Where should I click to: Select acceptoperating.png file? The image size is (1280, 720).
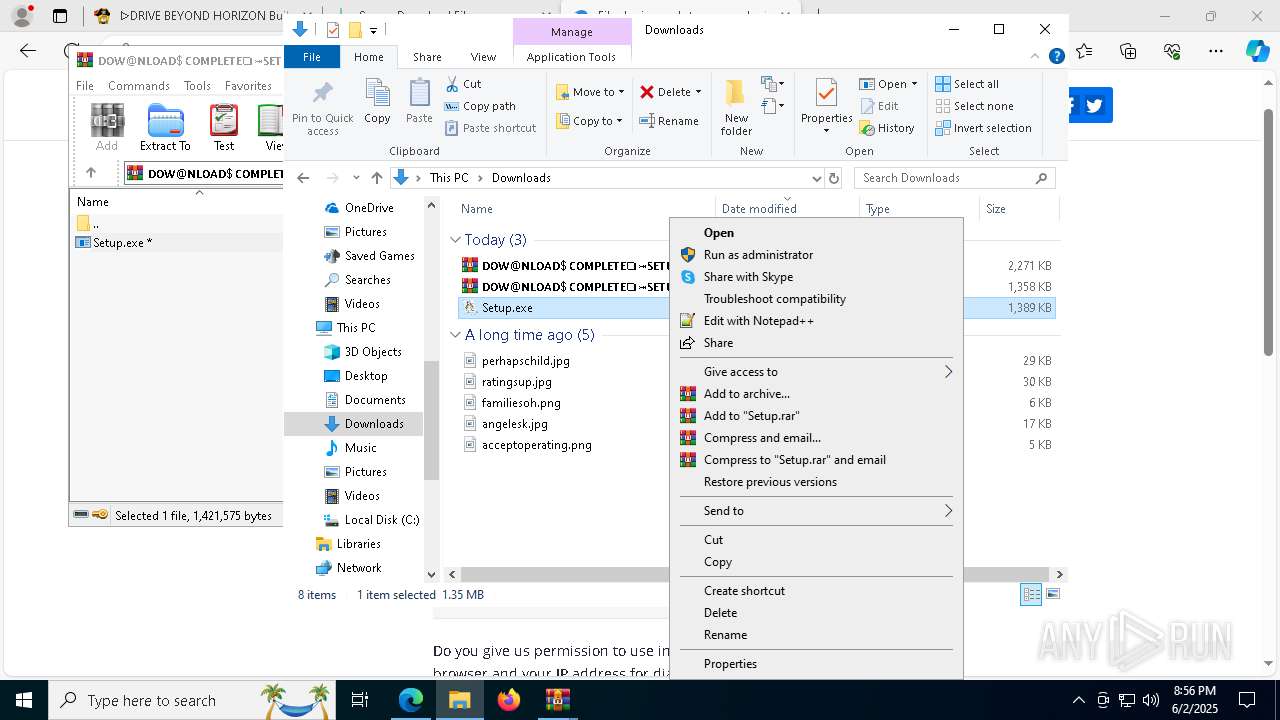pyautogui.click(x=537, y=445)
